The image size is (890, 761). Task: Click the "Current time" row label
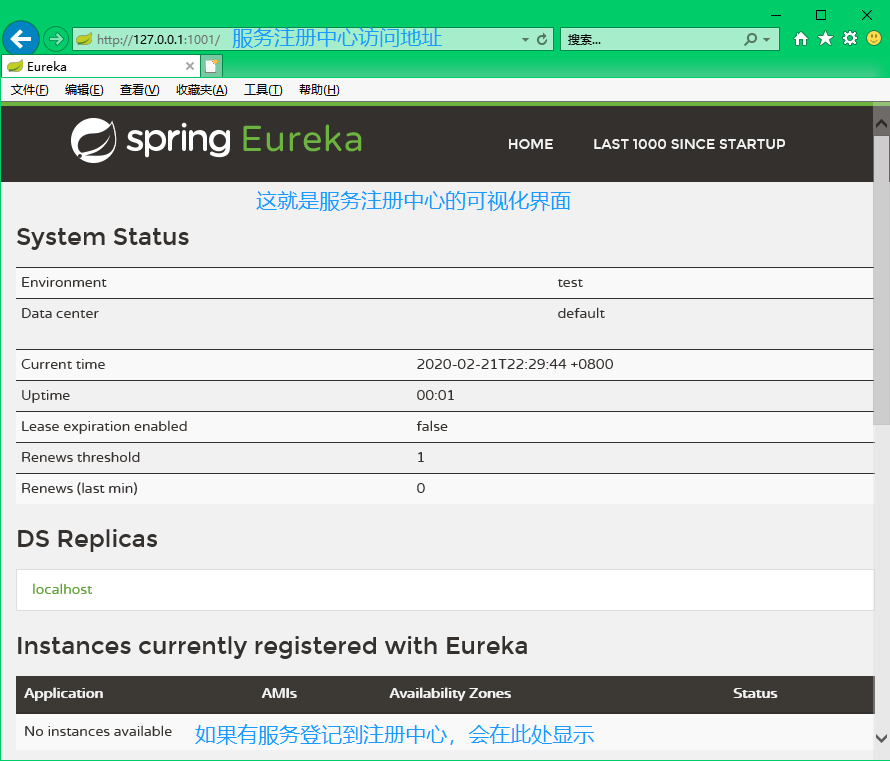(63, 364)
